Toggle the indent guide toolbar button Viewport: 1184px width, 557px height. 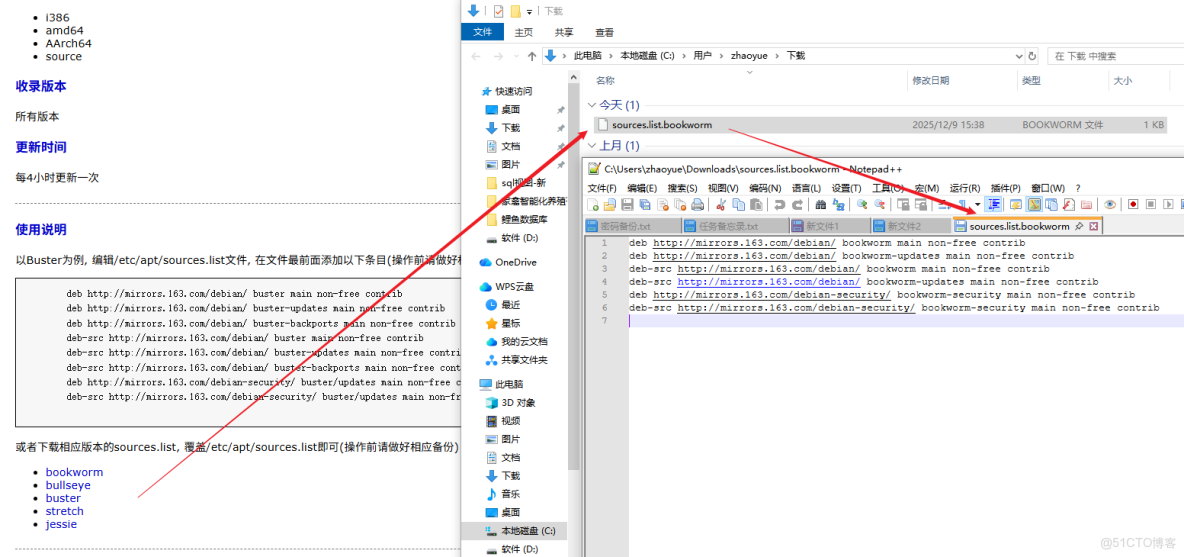tap(994, 205)
